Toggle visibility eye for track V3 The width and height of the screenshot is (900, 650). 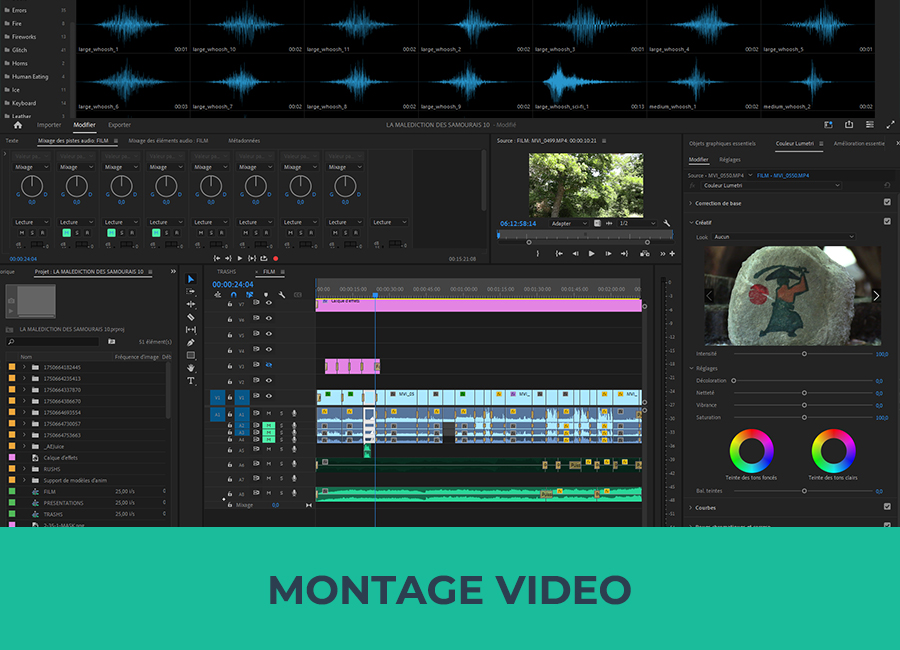(x=268, y=366)
